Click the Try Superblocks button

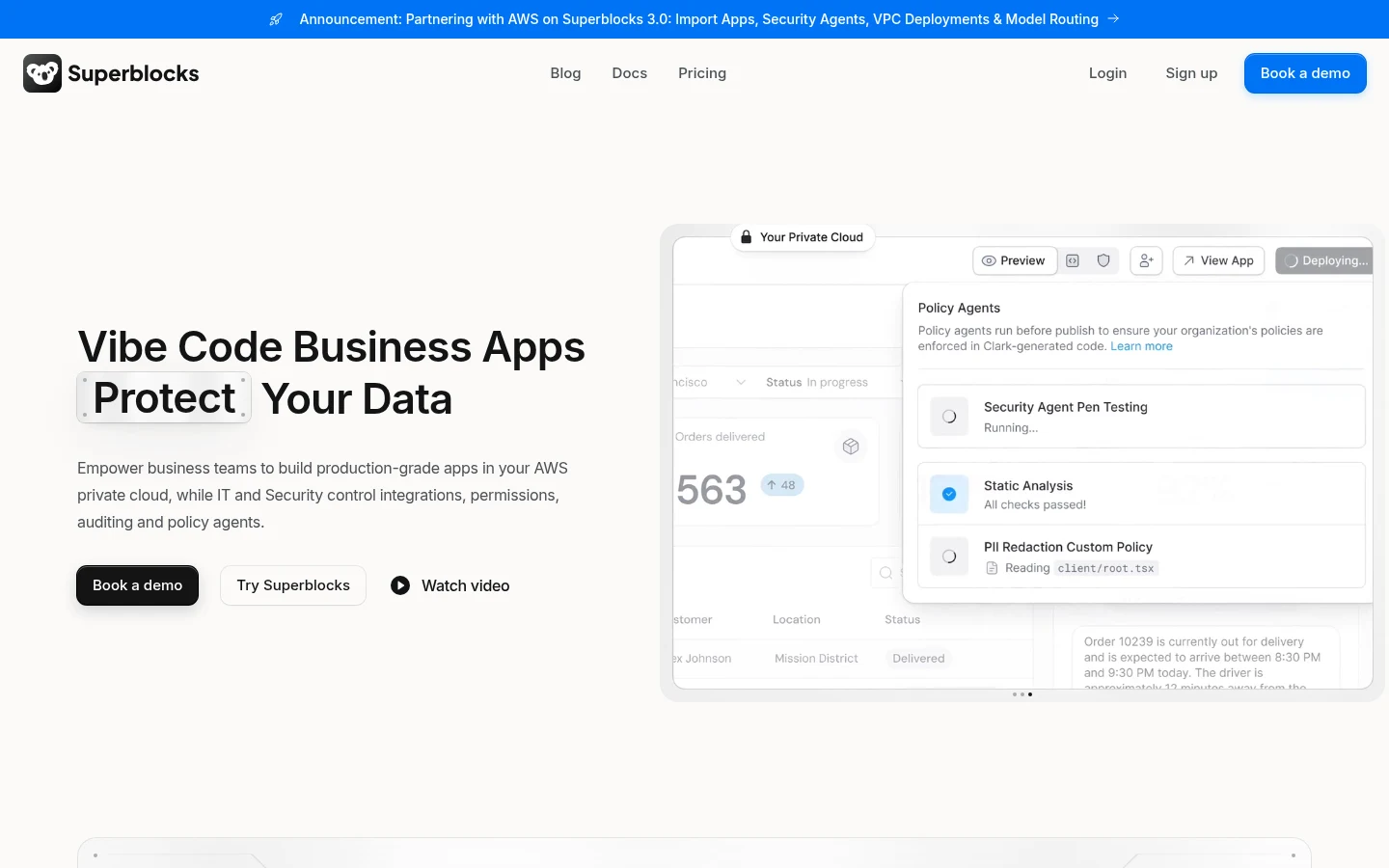click(293, 585)
